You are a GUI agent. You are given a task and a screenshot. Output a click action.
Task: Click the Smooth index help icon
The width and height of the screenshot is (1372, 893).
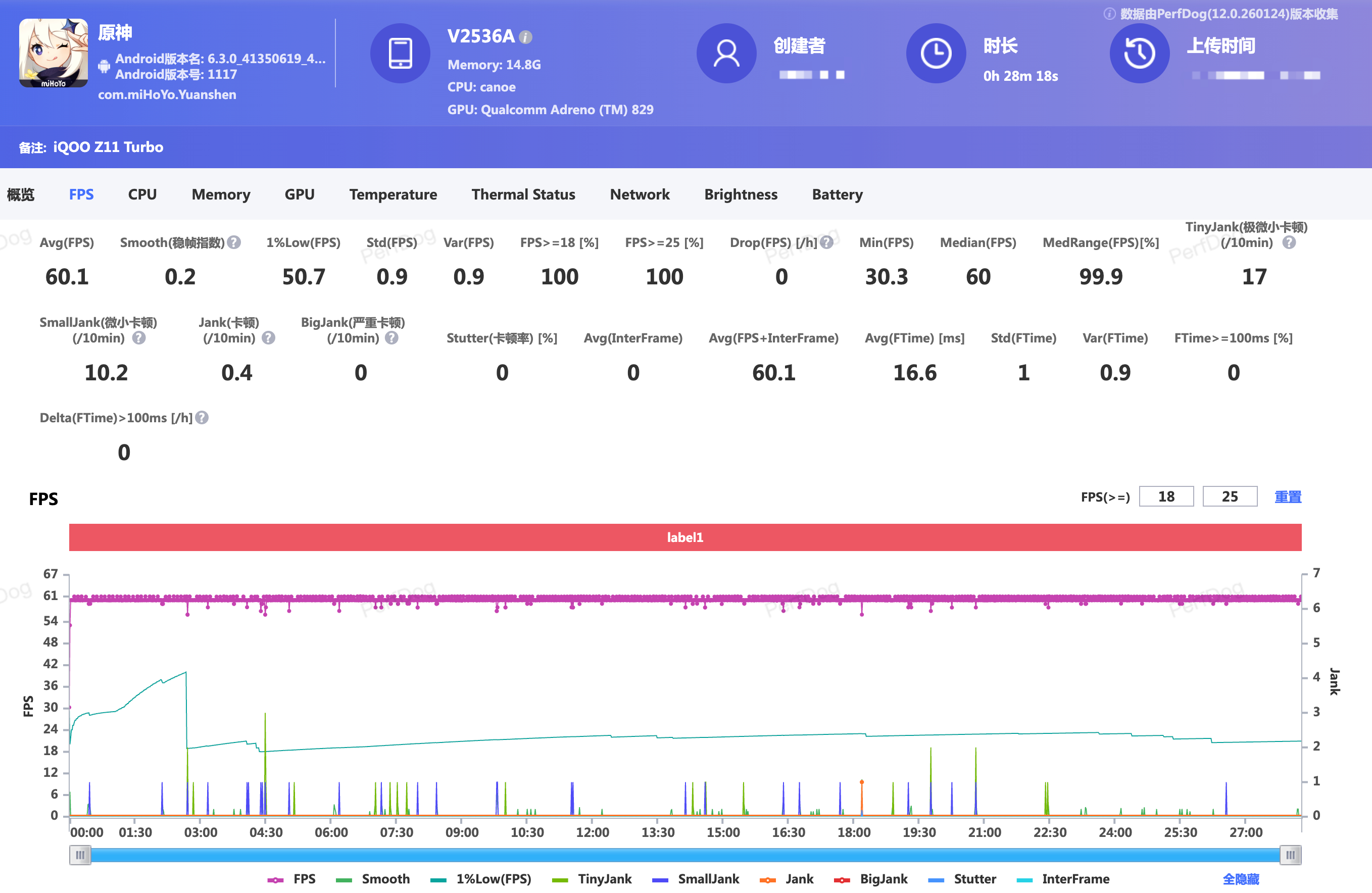(x=233, y=243)
